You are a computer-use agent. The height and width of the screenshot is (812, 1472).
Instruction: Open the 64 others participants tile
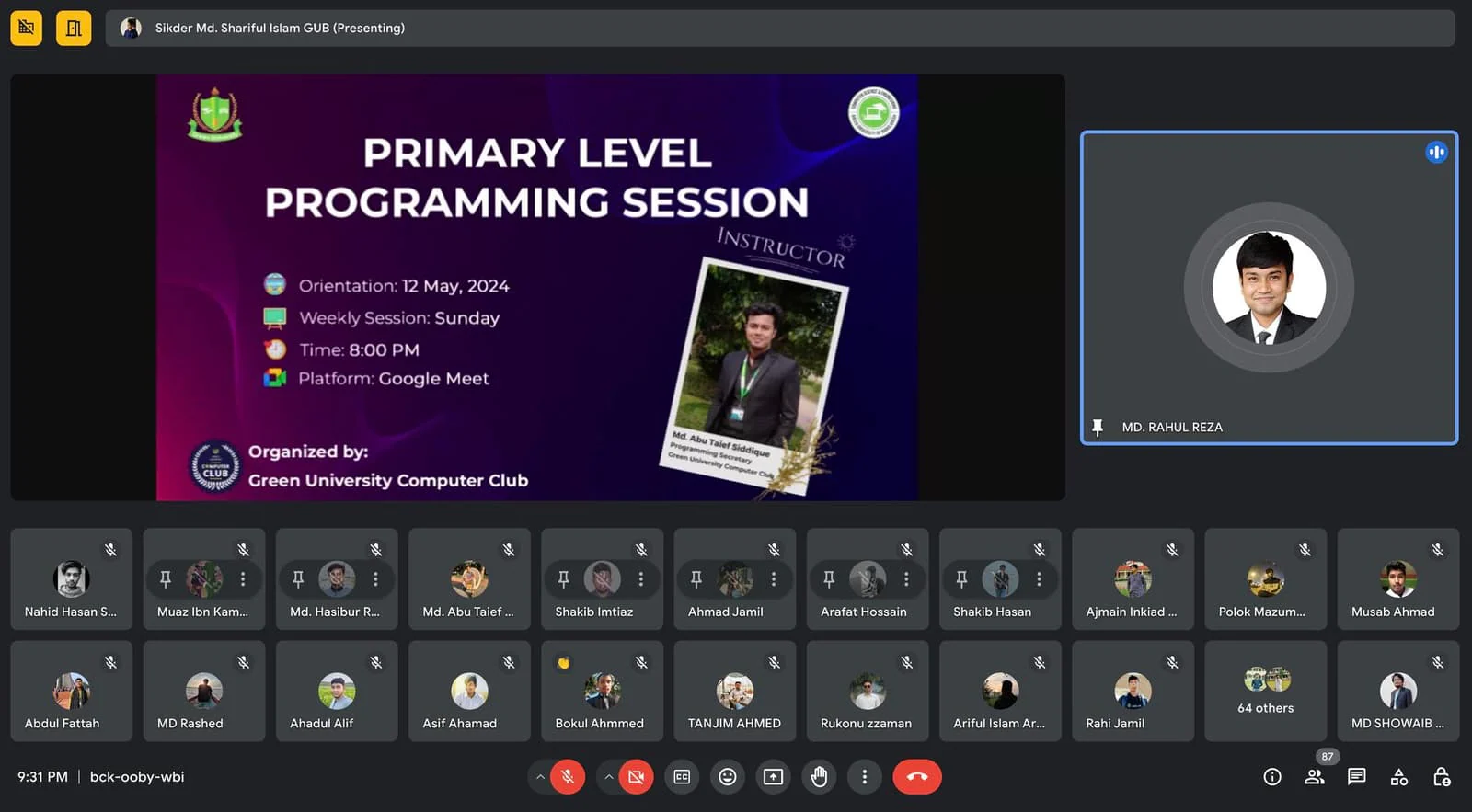(1266, 692)
